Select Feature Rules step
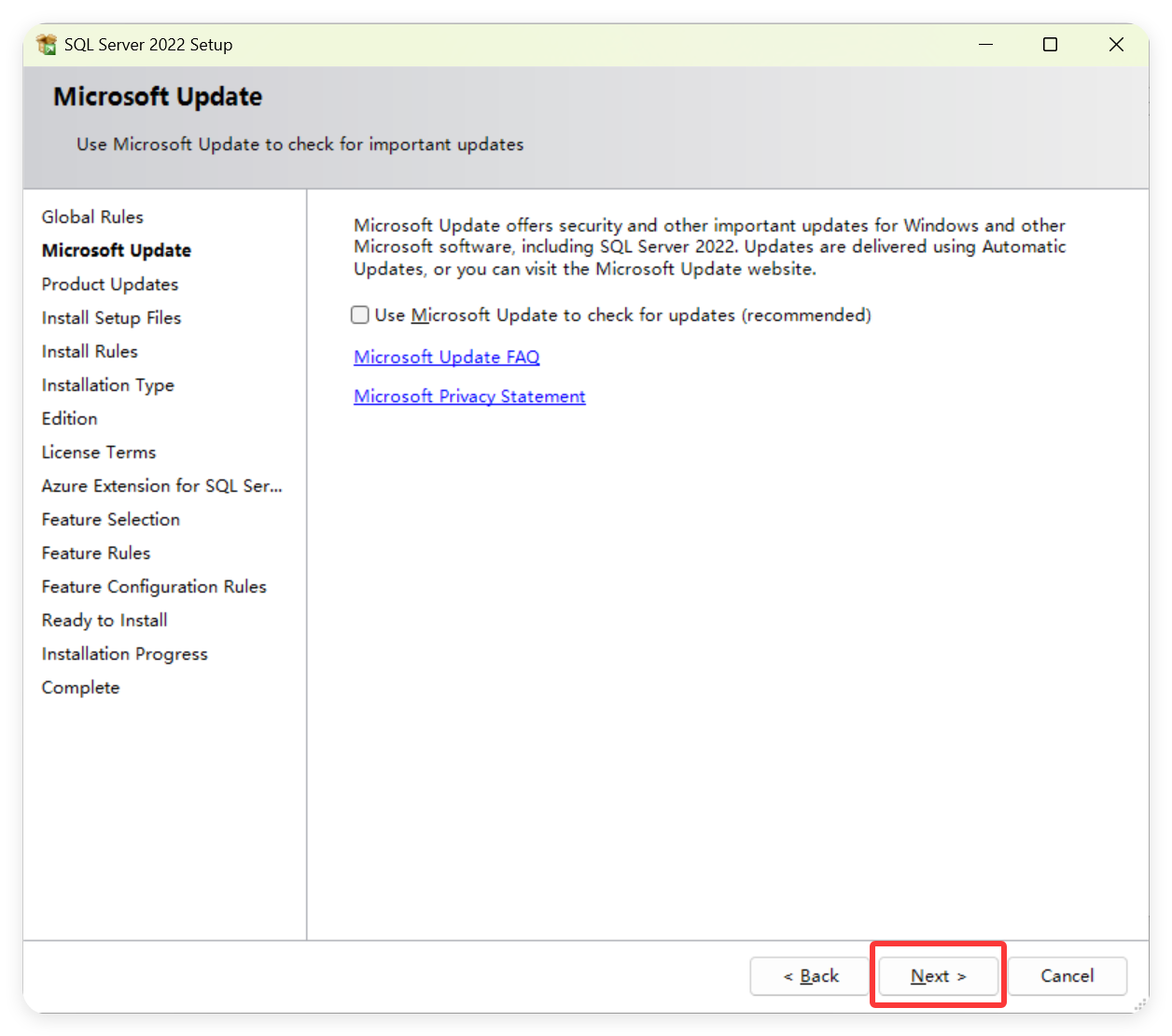The height and width of the screenshot is (1036, 1172). [x=96, y=553]
